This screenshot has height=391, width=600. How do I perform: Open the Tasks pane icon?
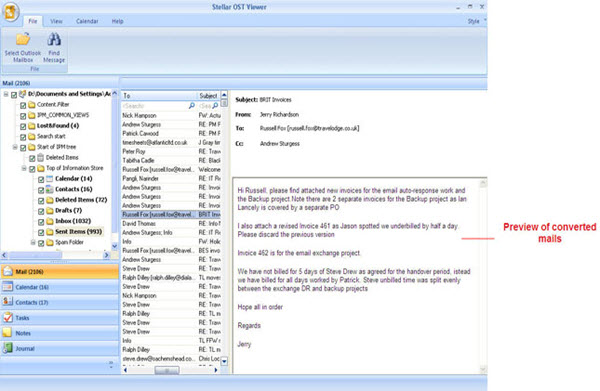7,317
